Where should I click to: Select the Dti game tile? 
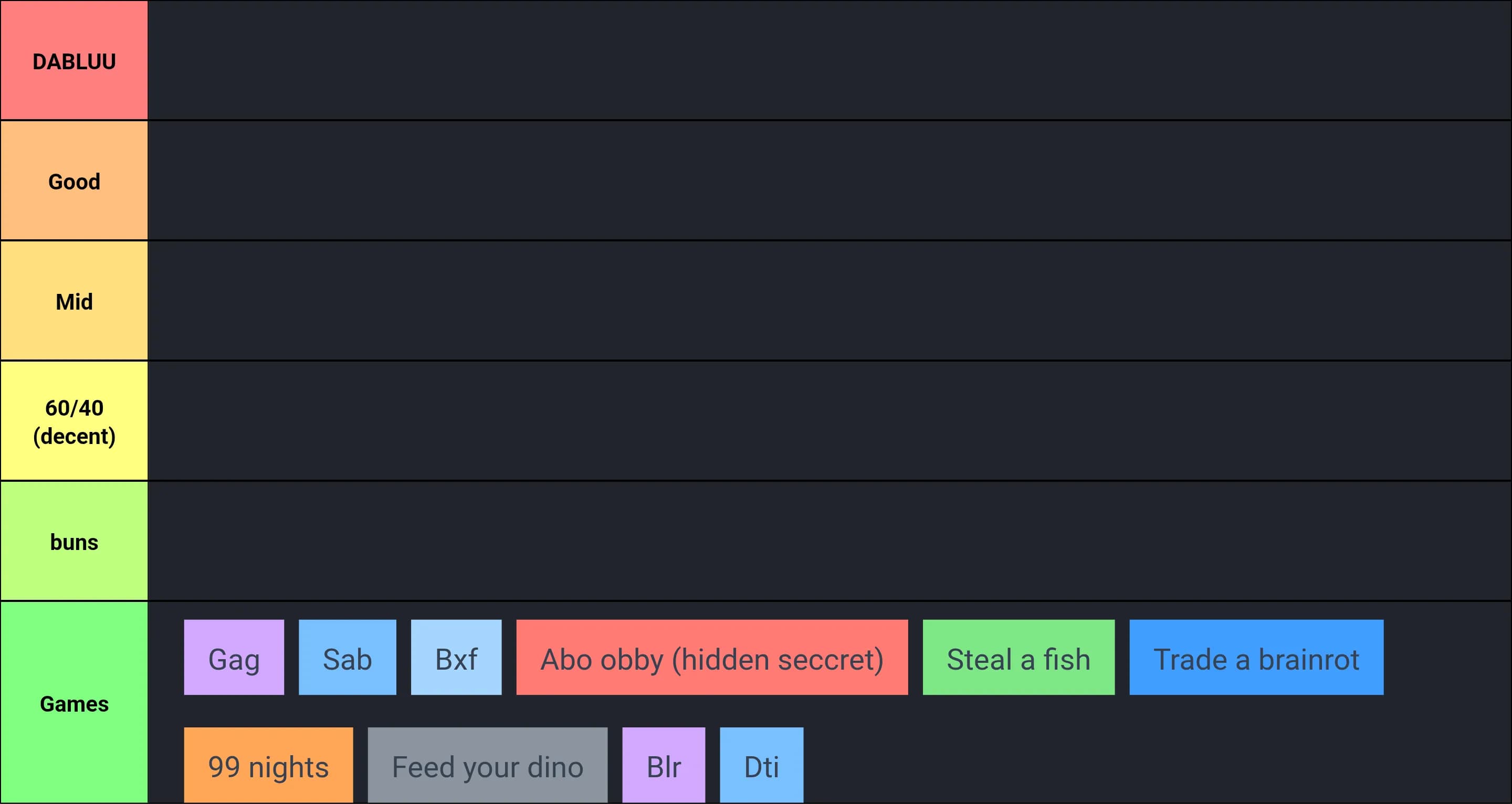[761, 765]
